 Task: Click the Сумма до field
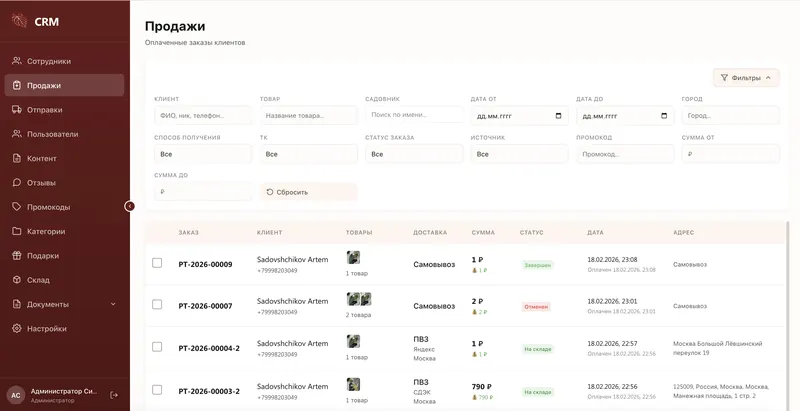tap(203, 192)
